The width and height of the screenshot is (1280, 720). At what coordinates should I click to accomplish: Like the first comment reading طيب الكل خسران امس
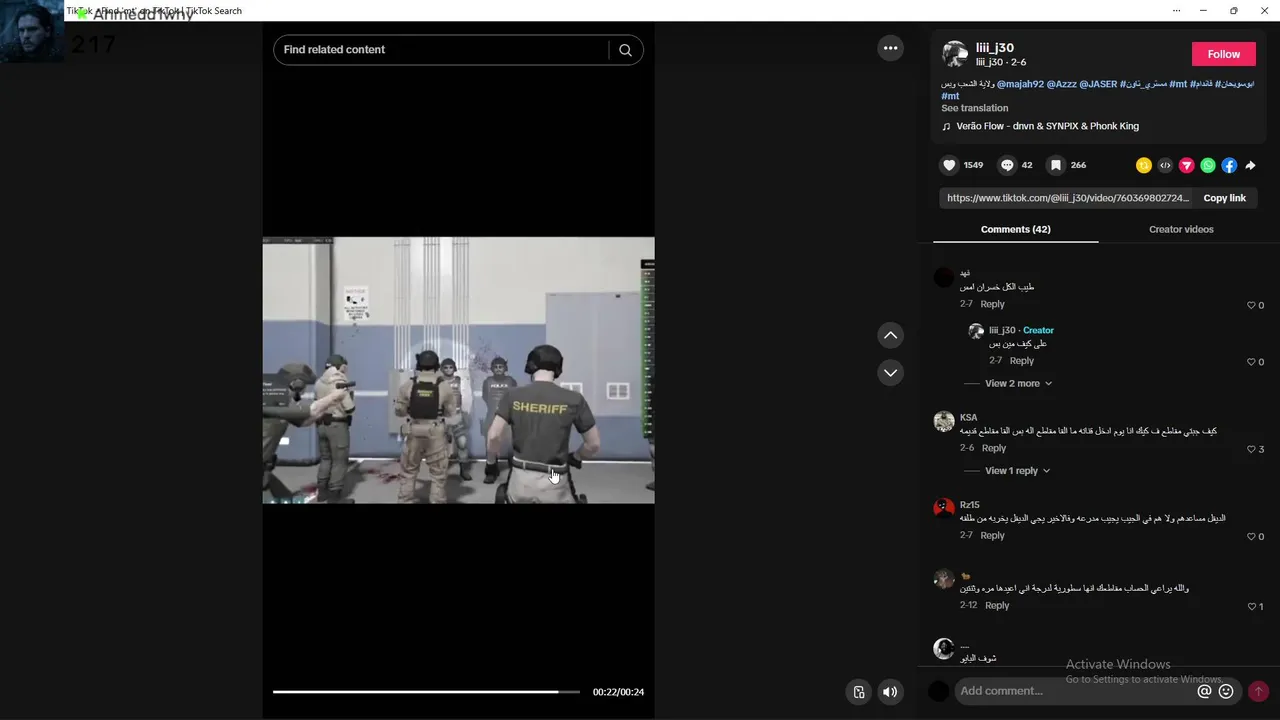1251,305
